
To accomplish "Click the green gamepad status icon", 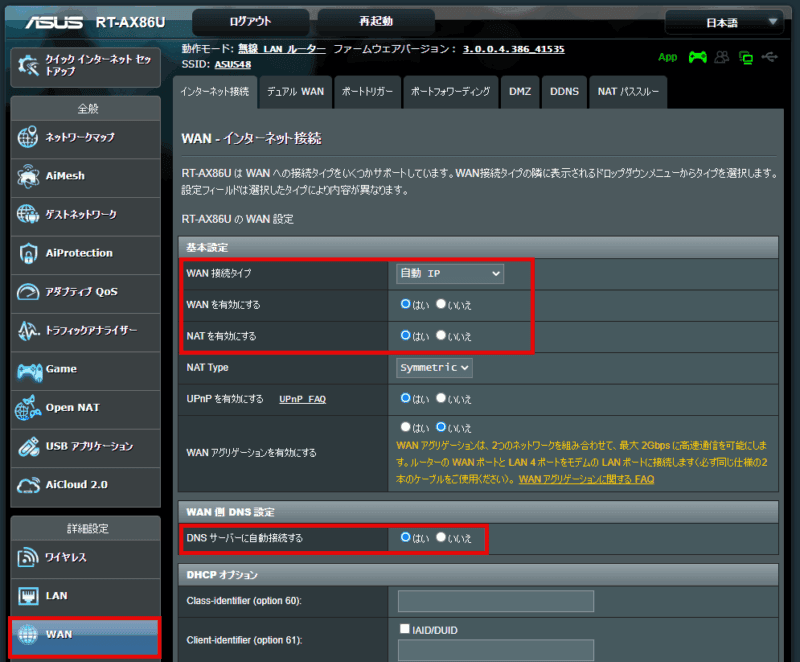I will pos(697,57).
